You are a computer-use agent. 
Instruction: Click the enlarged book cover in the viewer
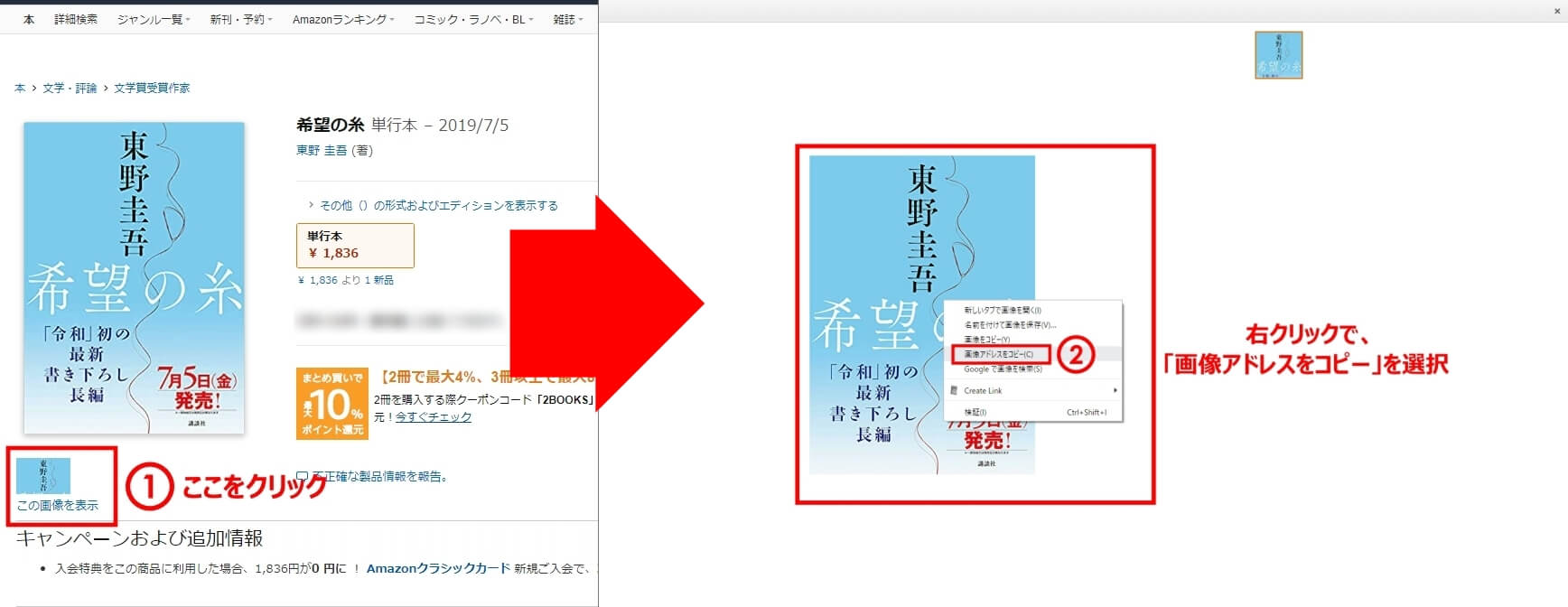click(921, 315)
